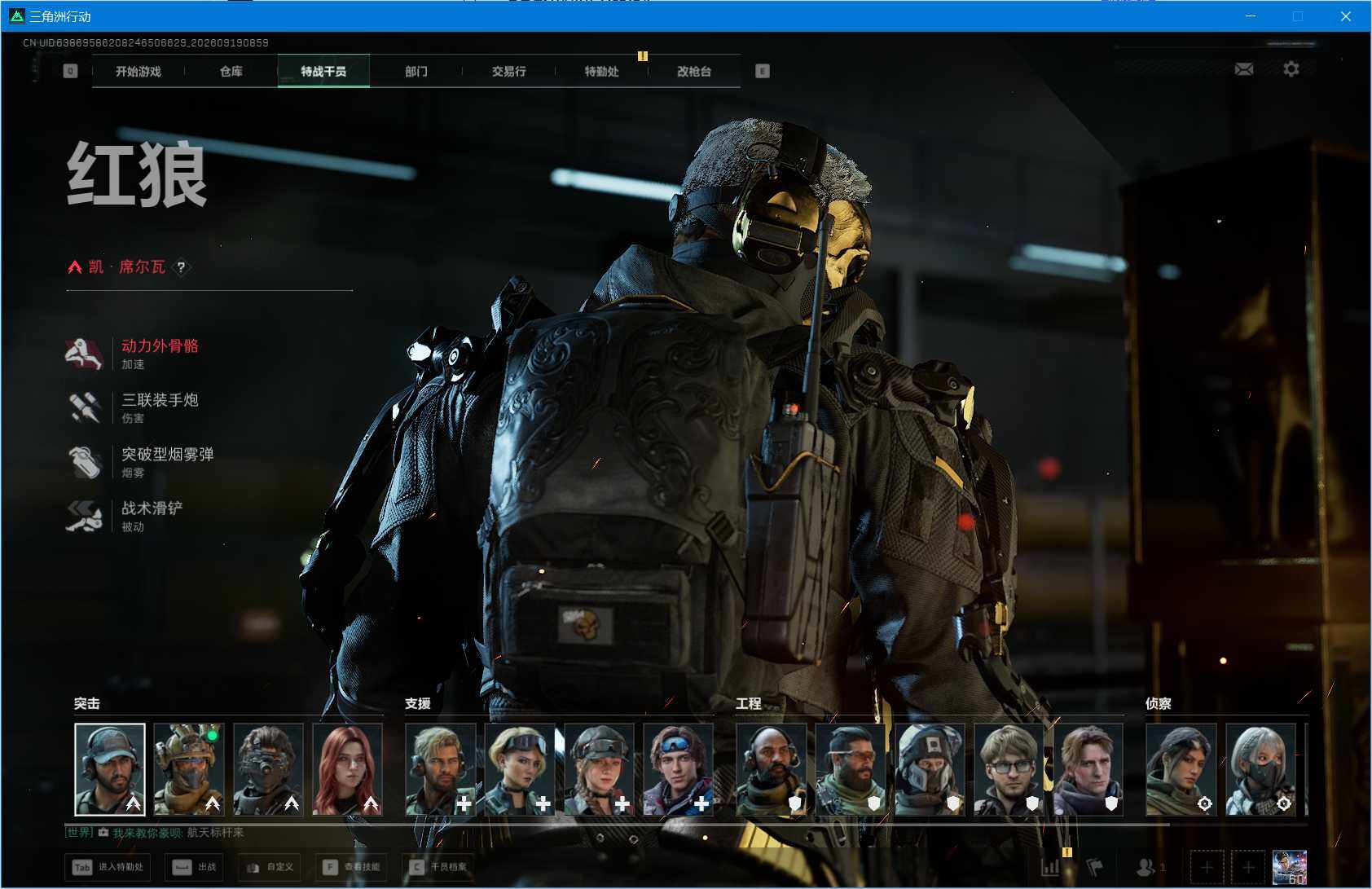
Task: Select the blonde 支援 operator with goggles
Action: tap(520, 769)
